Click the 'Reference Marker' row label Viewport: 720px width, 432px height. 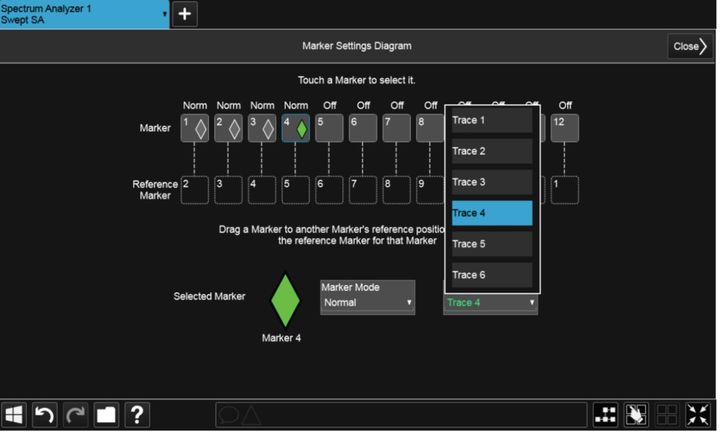(x=155, y=190)
